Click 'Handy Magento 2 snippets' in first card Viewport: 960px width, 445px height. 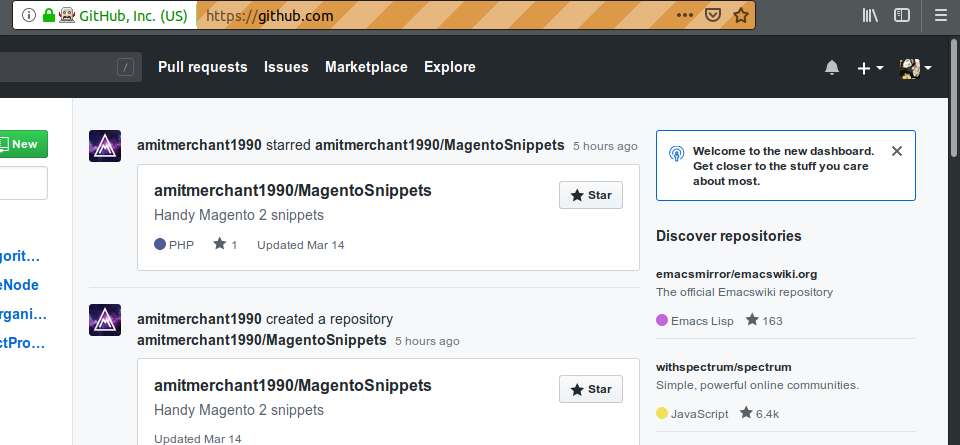click(239, 215)
